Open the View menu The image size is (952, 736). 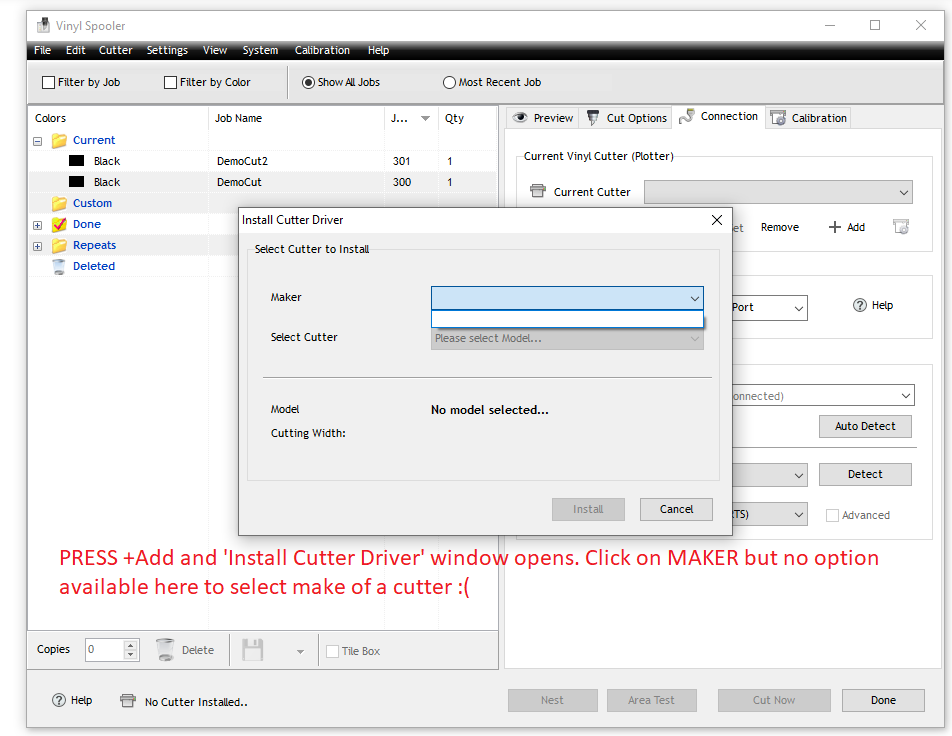pos(215,50)
